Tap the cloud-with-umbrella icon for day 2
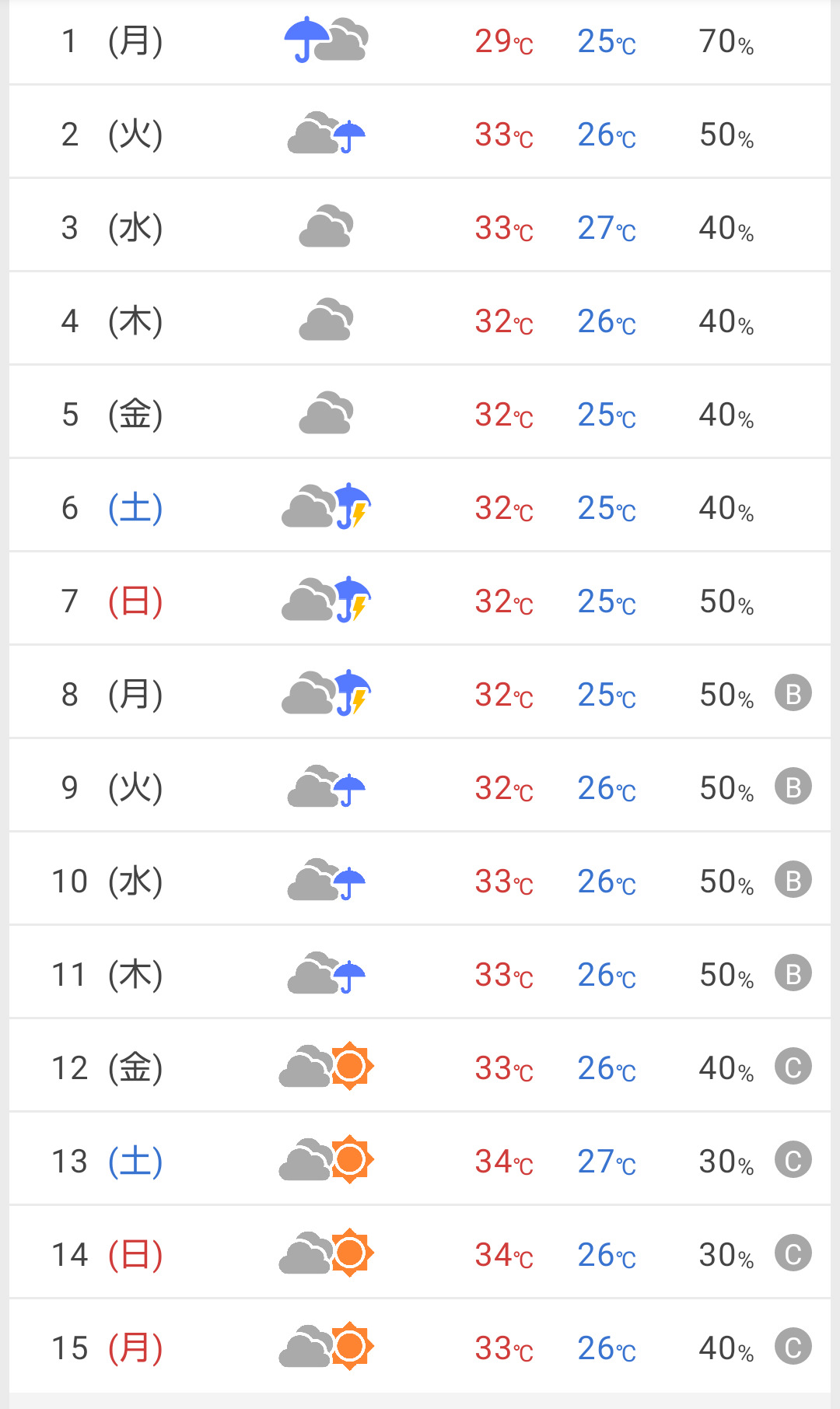840x1409 pixels. tap(326, 134)
